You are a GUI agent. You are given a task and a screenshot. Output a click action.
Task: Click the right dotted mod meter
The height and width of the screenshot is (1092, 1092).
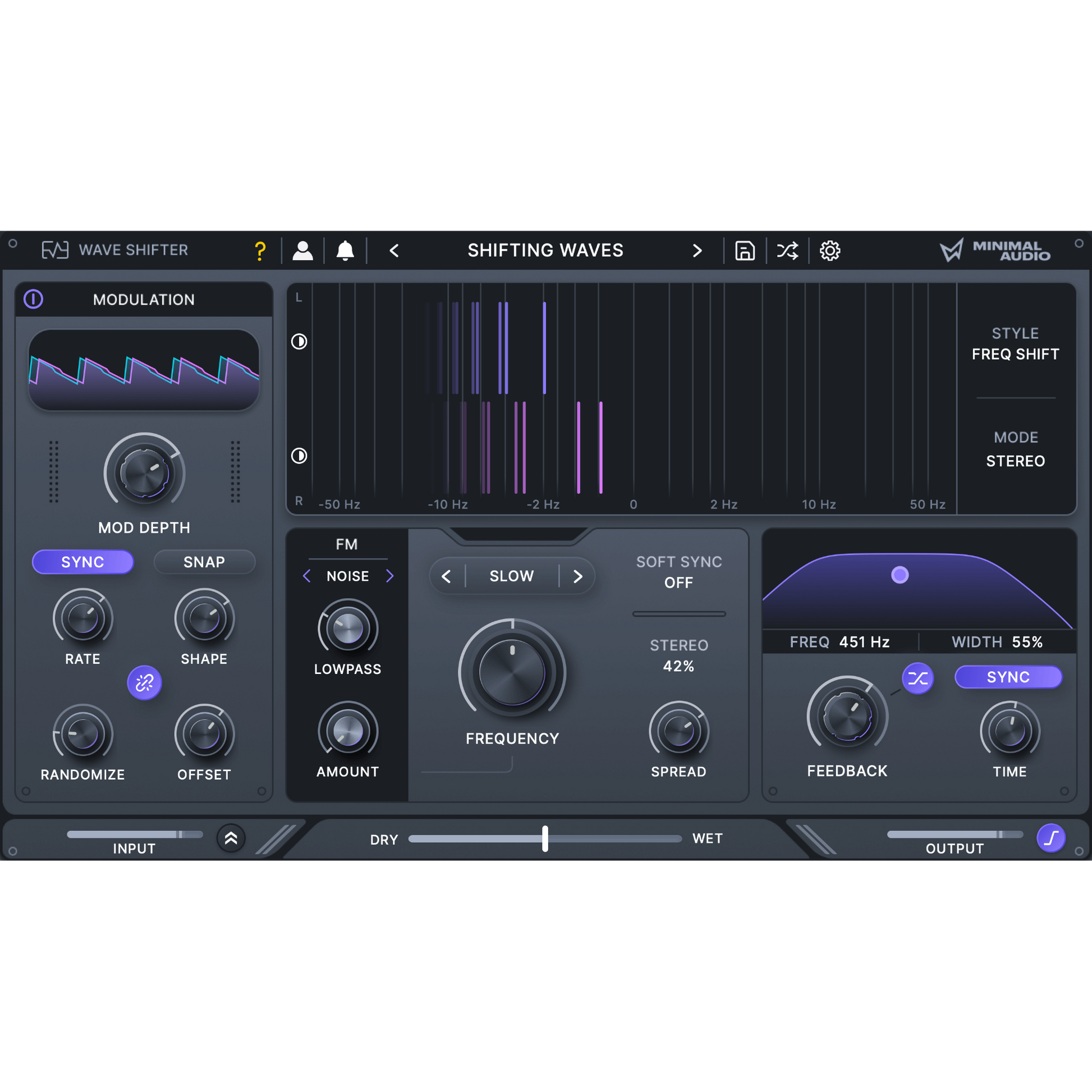(235, 471)
